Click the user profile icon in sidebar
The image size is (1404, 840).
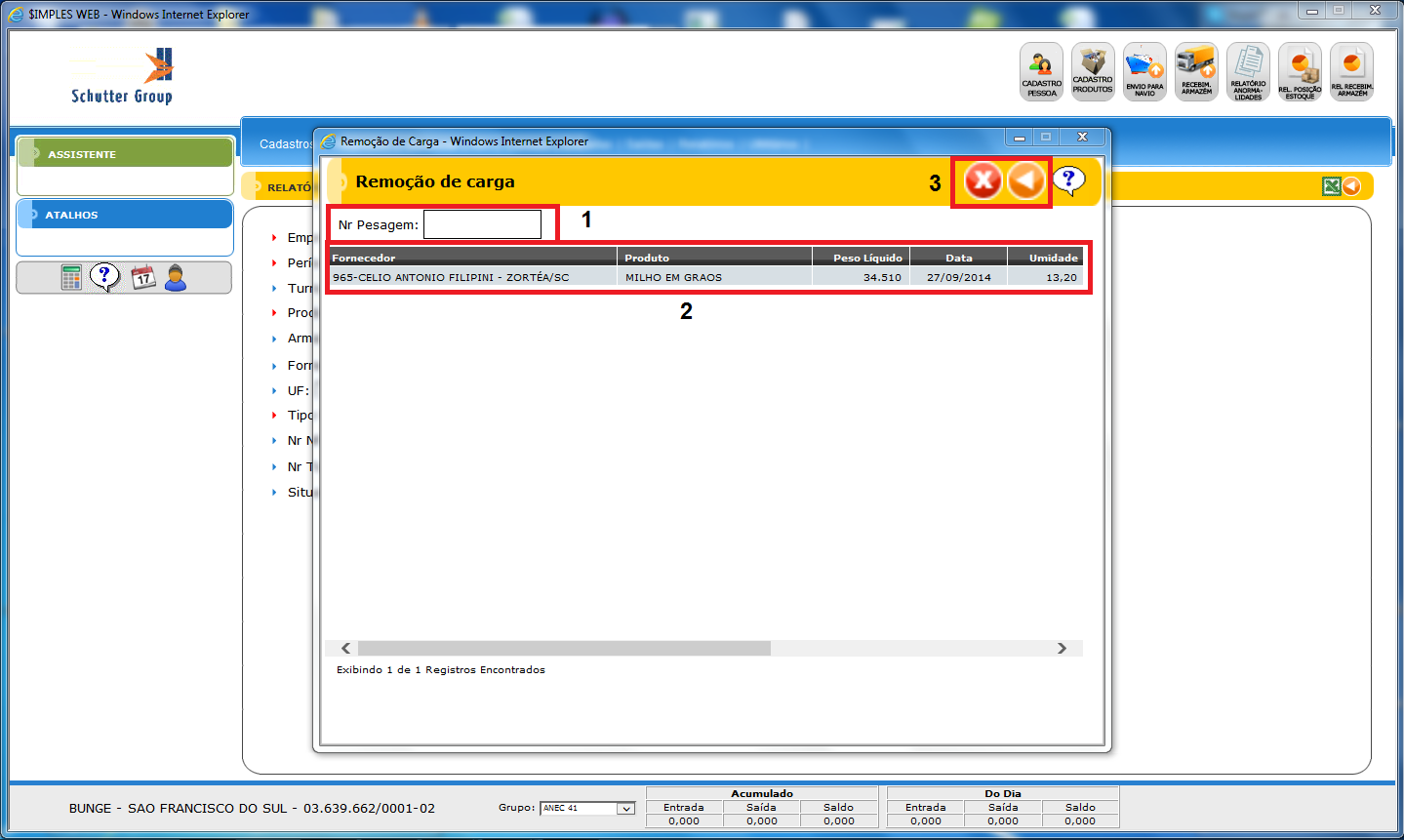176,278
